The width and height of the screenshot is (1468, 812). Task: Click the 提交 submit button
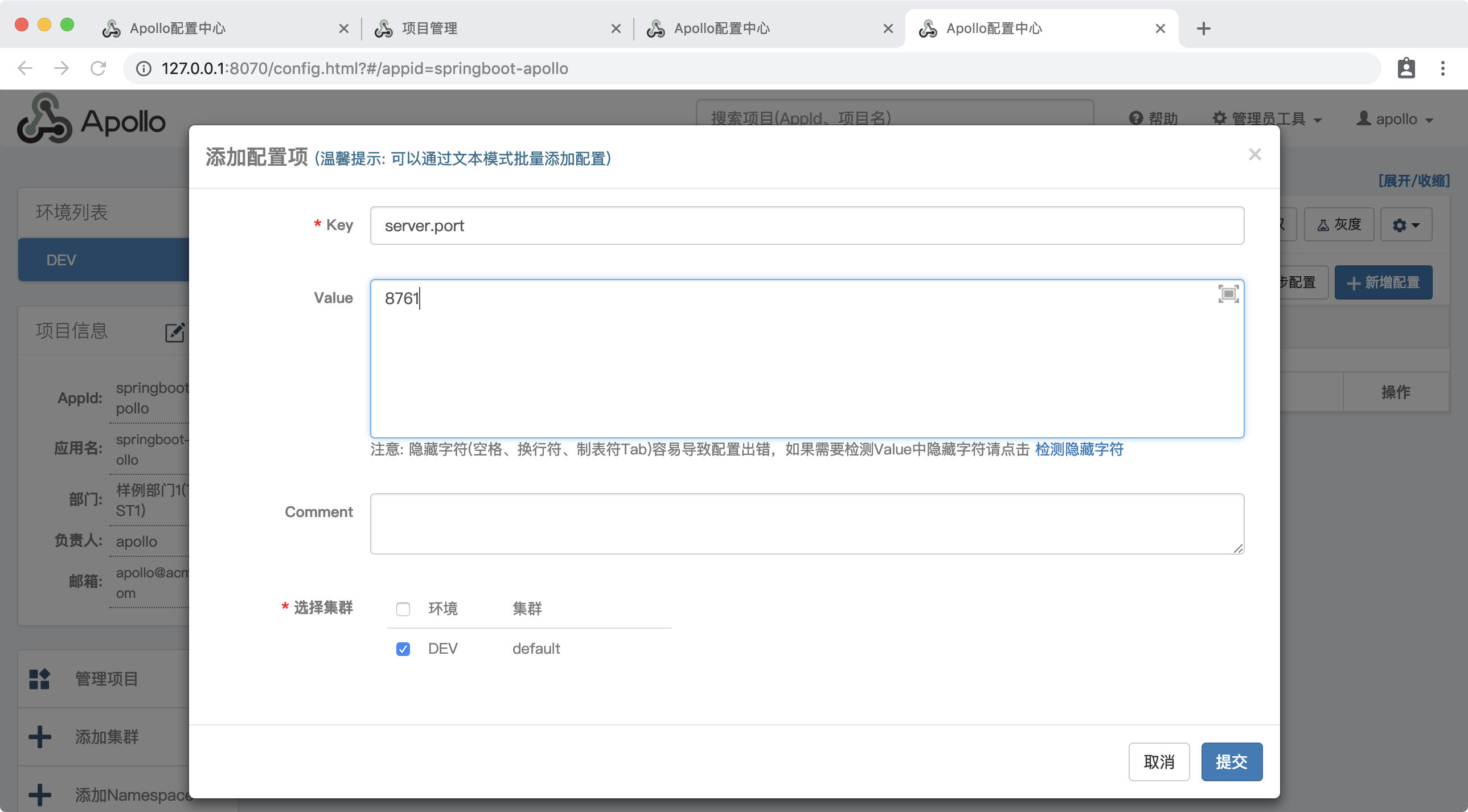(1232, 761)
